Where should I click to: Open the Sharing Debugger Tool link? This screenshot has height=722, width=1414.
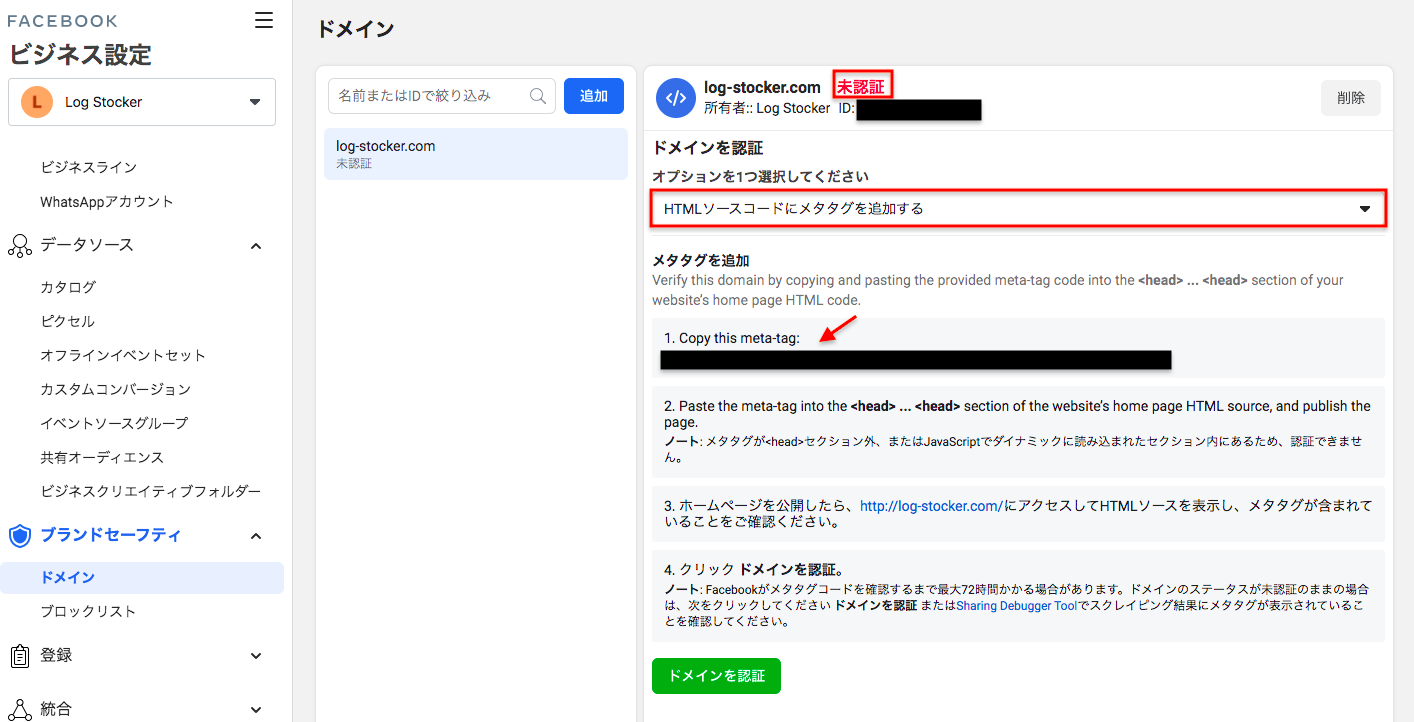point(1016,605)
